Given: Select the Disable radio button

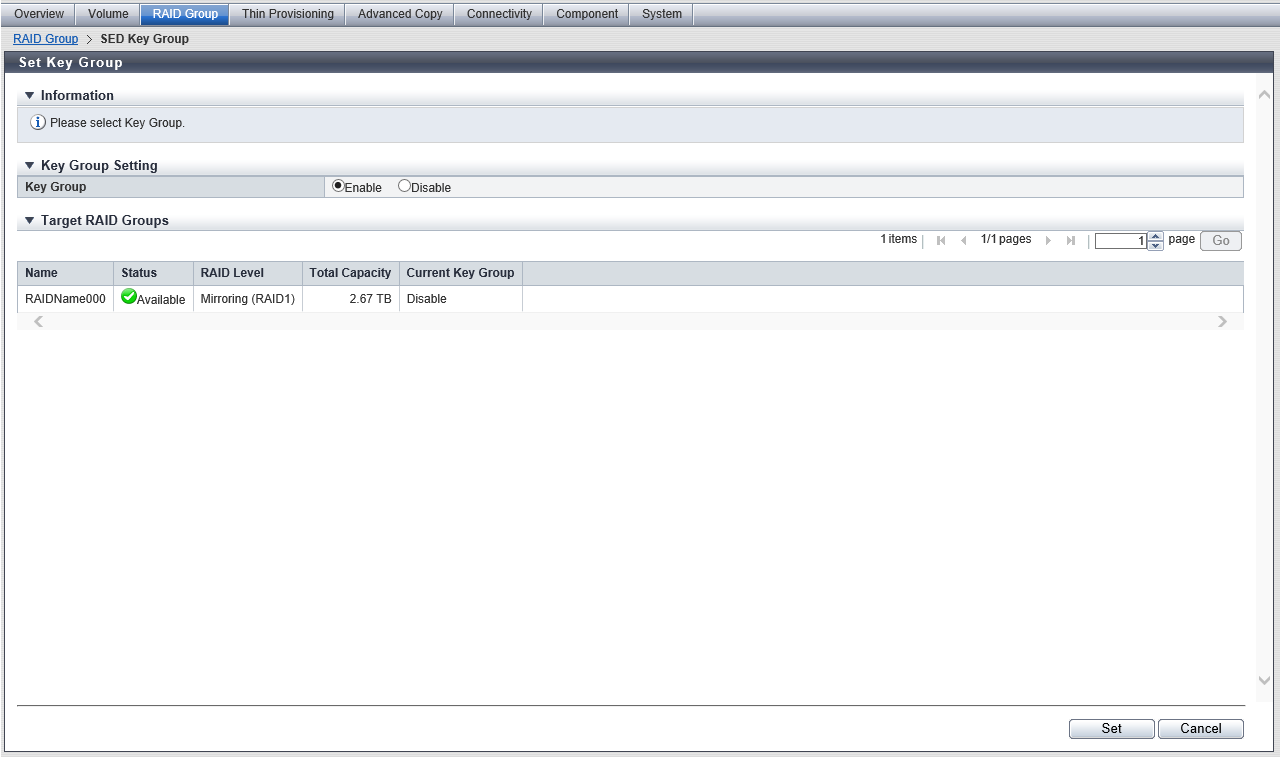Looking at the screenshot, I should point(404,186).
